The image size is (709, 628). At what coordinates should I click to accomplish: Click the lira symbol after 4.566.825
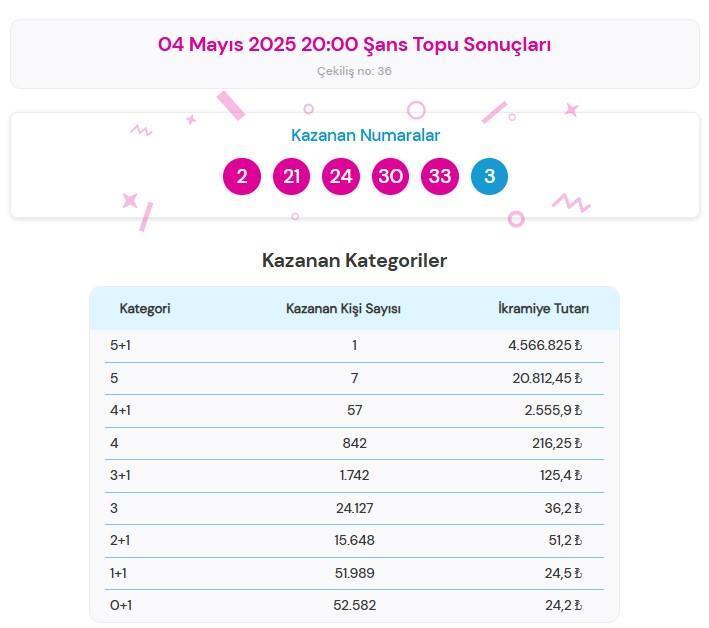(x=578, y=346)
